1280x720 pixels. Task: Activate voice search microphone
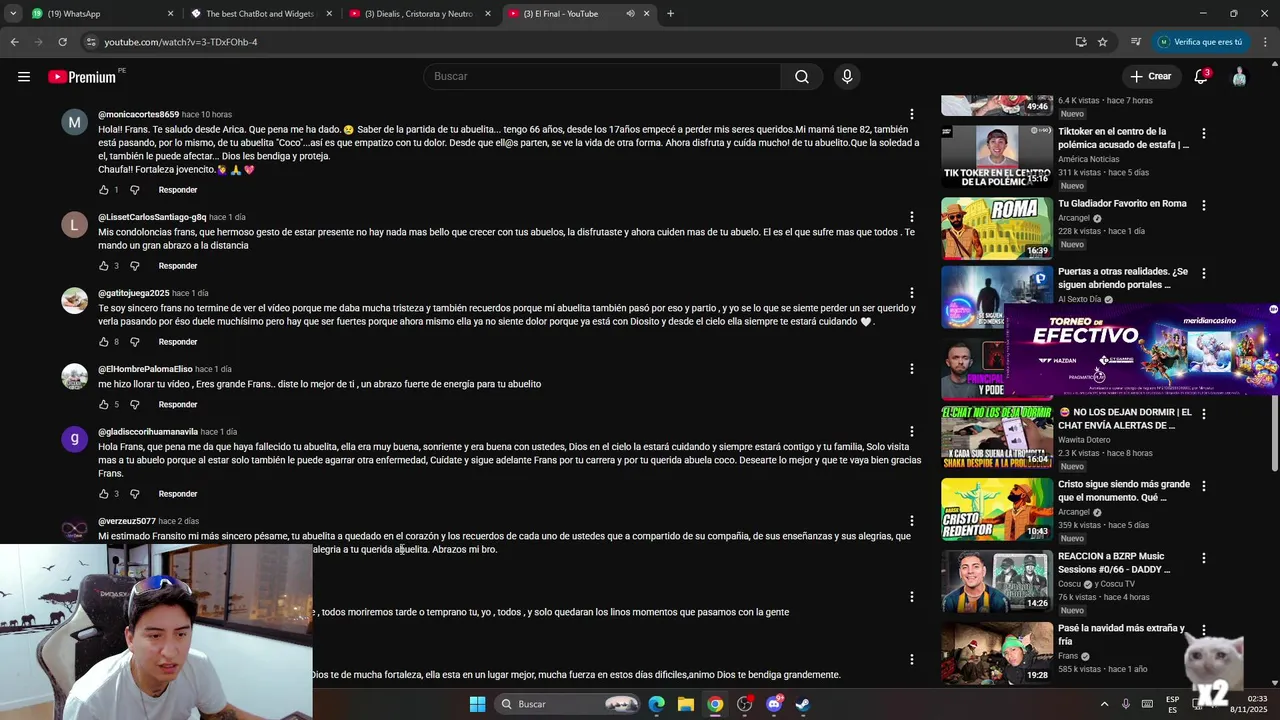(x=847, y=76)
